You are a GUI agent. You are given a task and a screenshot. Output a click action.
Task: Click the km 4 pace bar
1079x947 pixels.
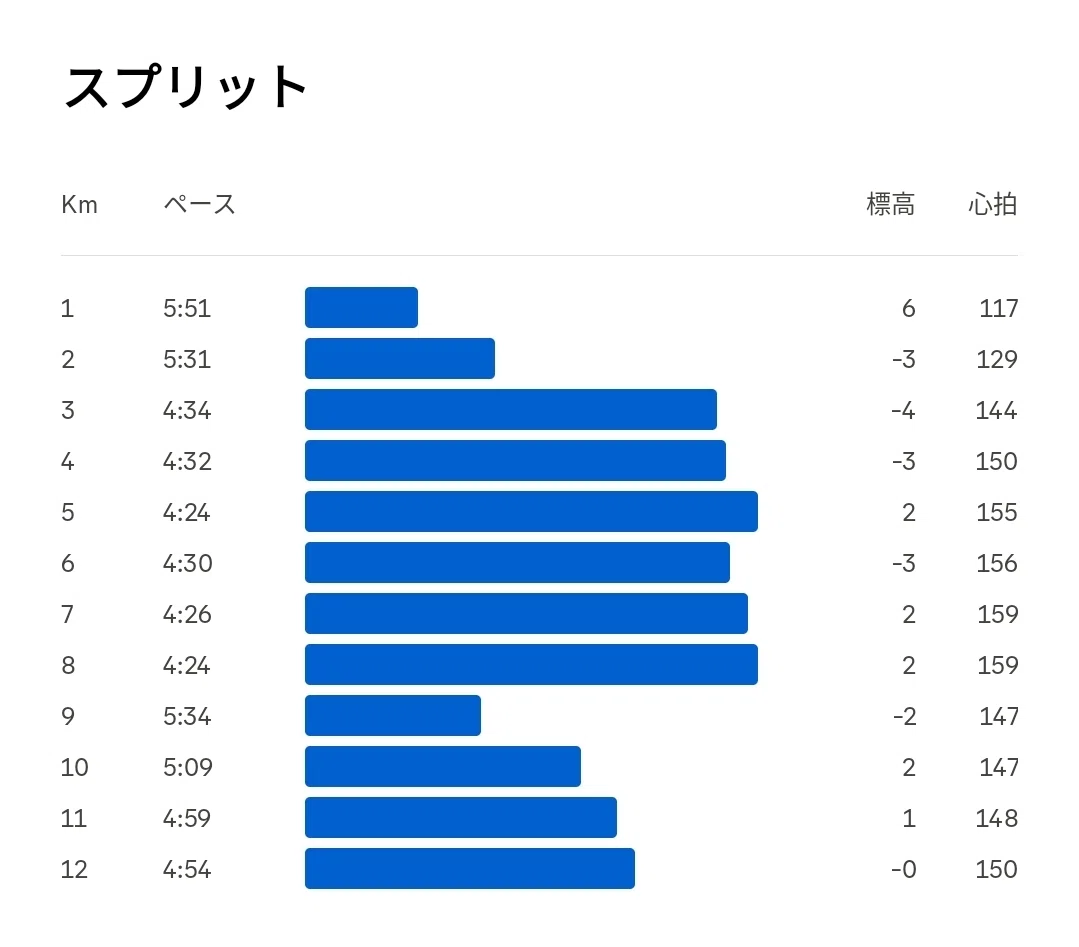point(515,460)
